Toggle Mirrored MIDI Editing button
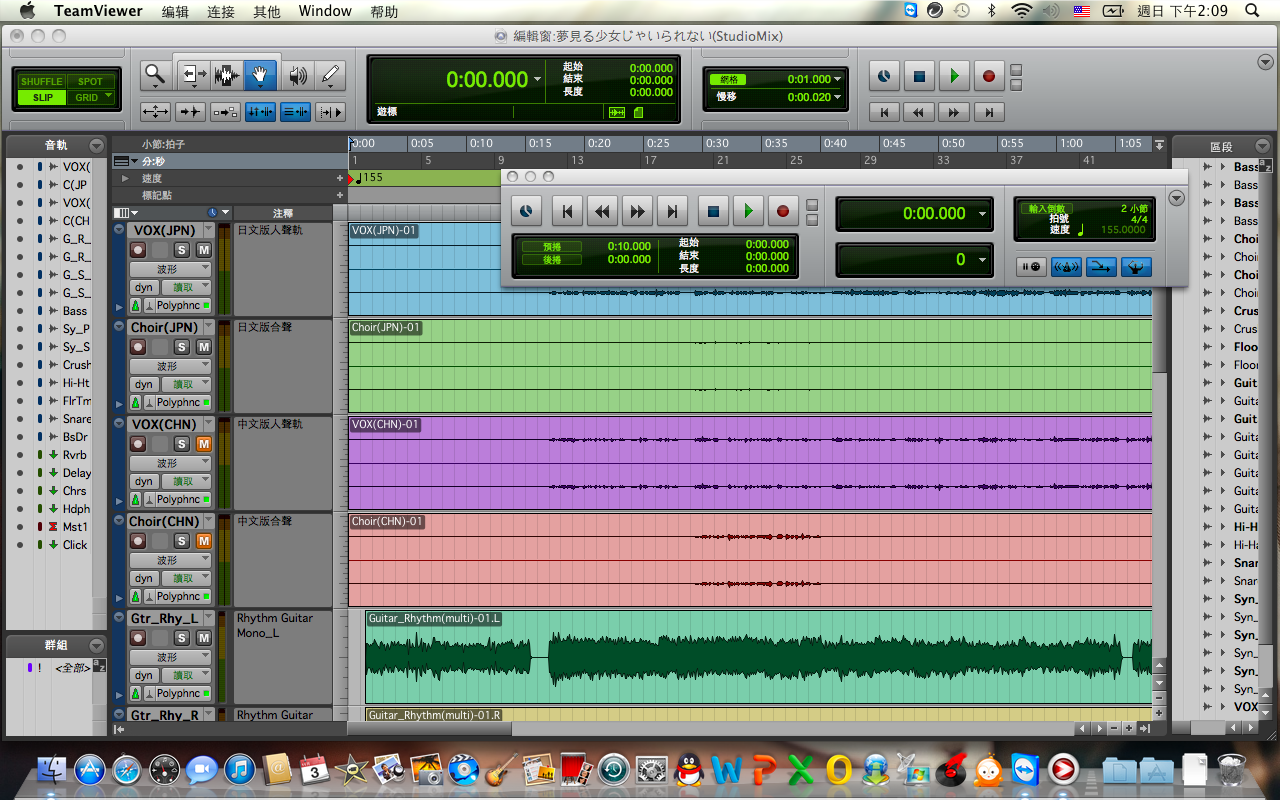Viewport: 1280px width, 800px height. click(x=225, y=112)
